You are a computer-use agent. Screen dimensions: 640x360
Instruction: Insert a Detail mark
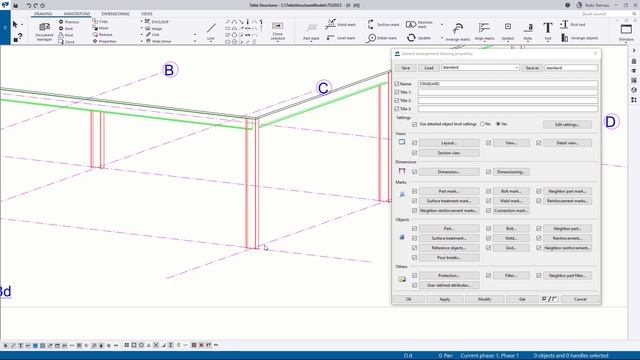point(382,38)
